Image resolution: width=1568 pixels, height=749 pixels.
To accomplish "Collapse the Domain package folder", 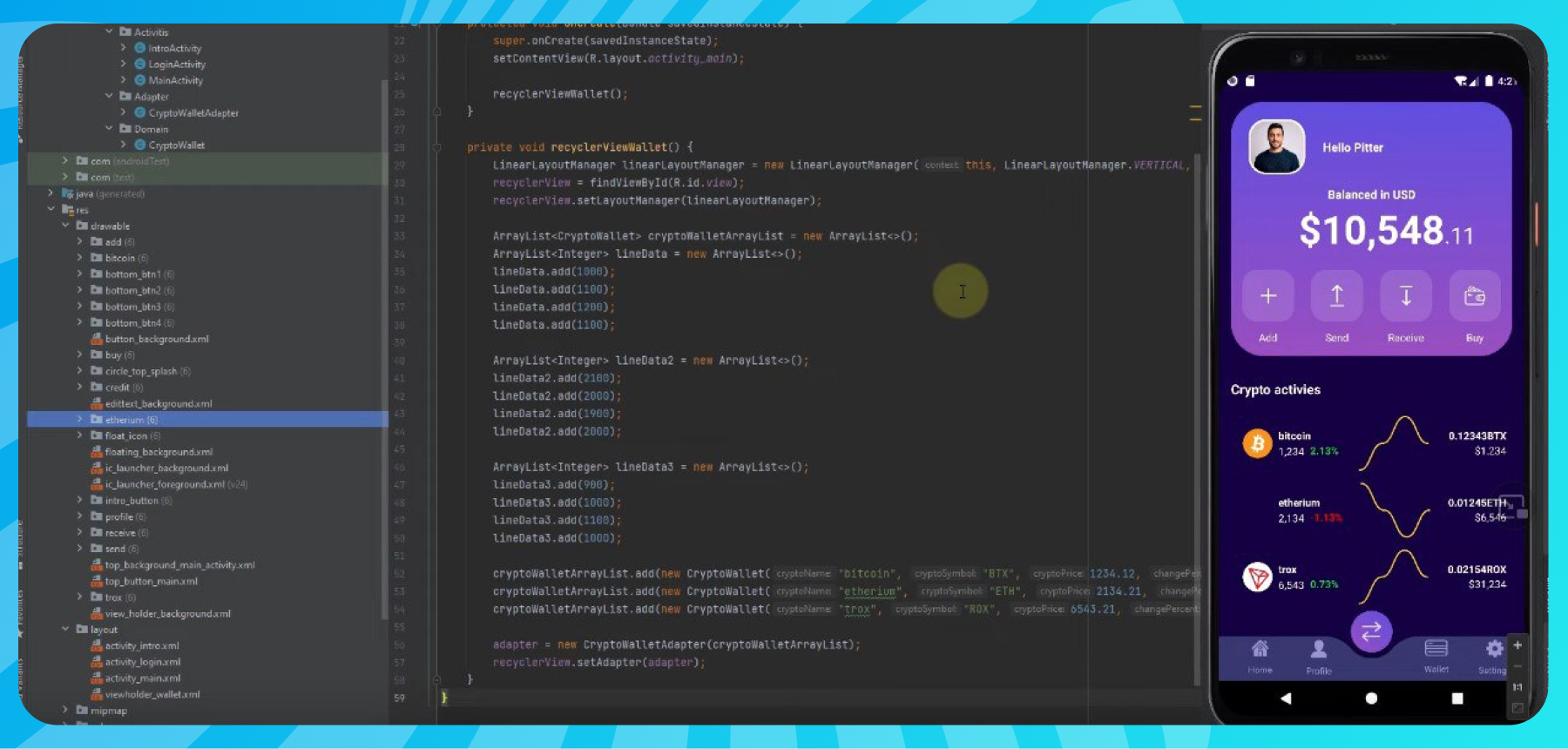I will click(x=109, y=128).
